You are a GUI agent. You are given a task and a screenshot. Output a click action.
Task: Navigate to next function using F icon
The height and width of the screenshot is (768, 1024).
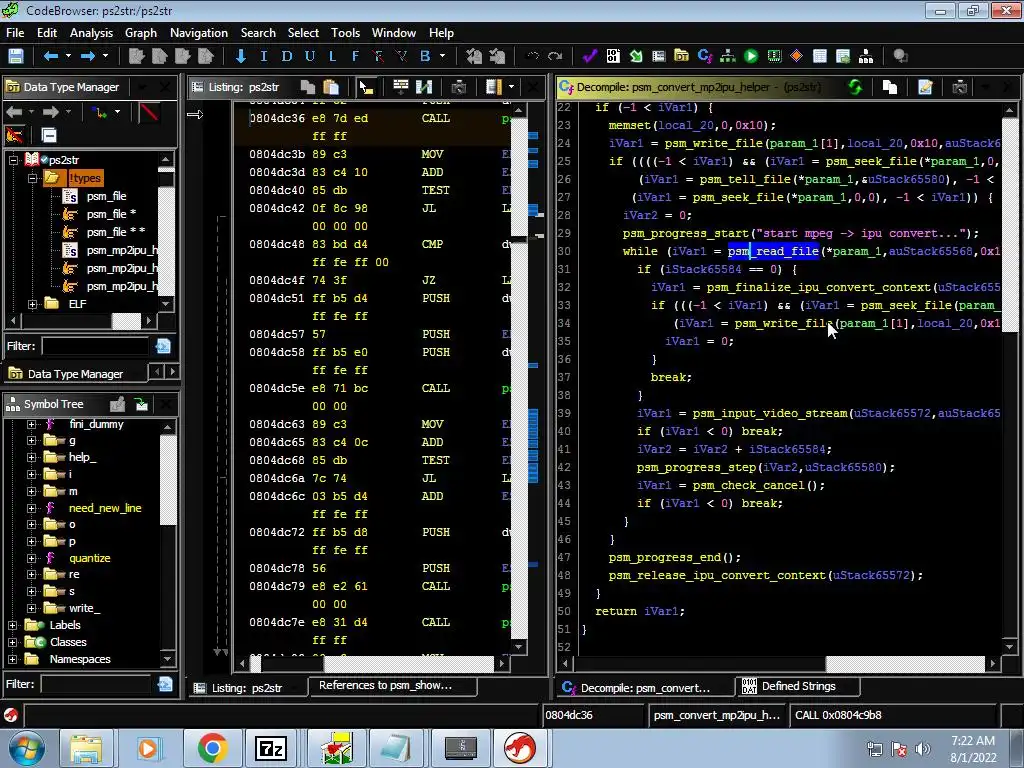355,56
